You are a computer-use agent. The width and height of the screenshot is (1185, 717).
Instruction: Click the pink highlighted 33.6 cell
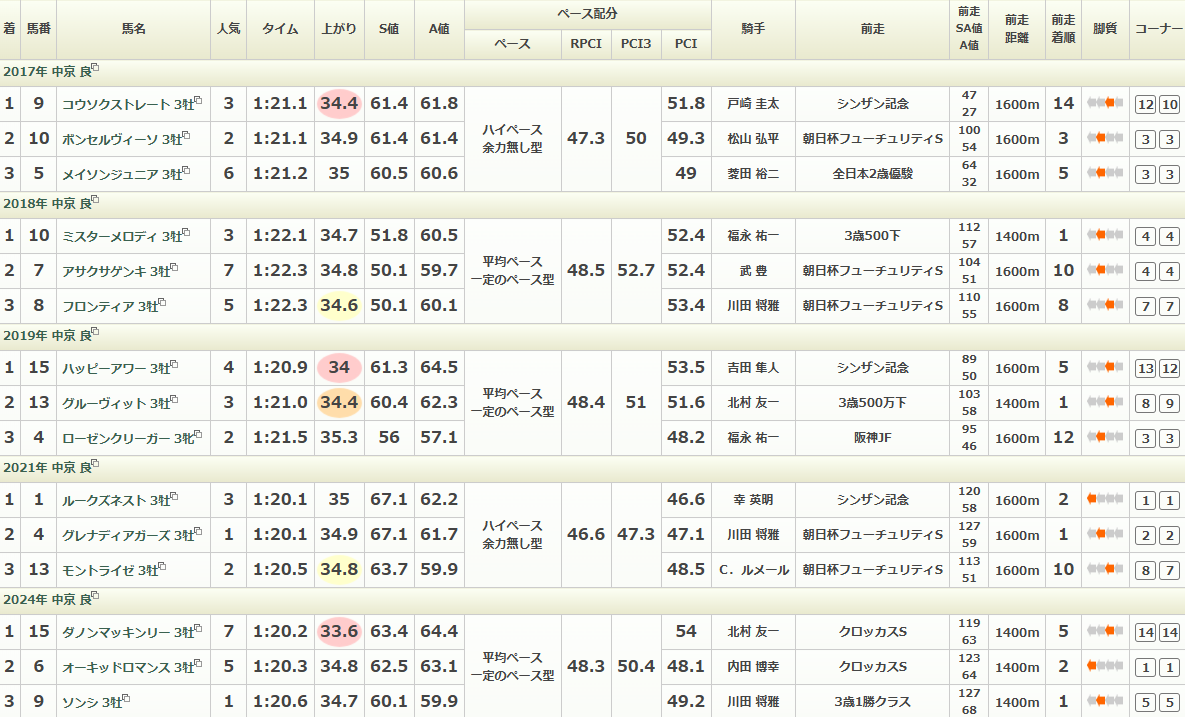(x=339, y=632)
